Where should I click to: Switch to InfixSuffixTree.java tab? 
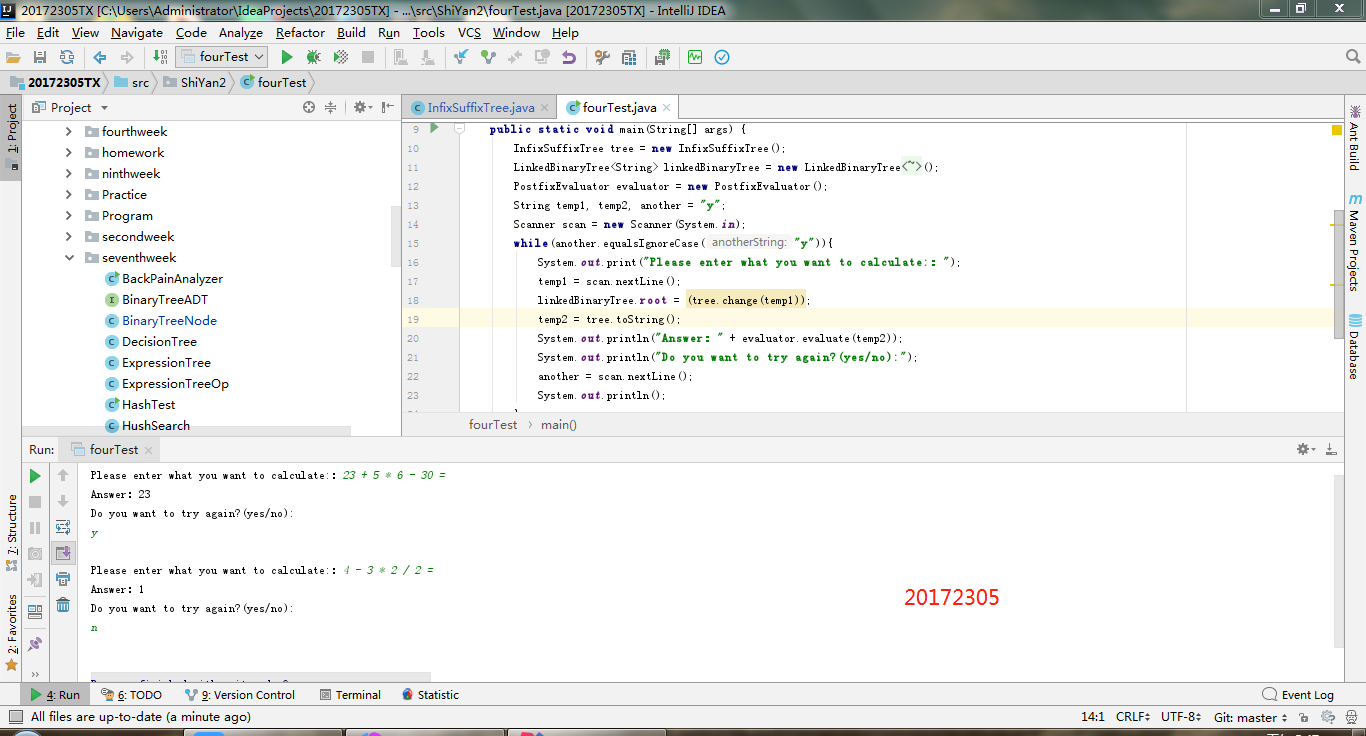click(x=481, y=107)
